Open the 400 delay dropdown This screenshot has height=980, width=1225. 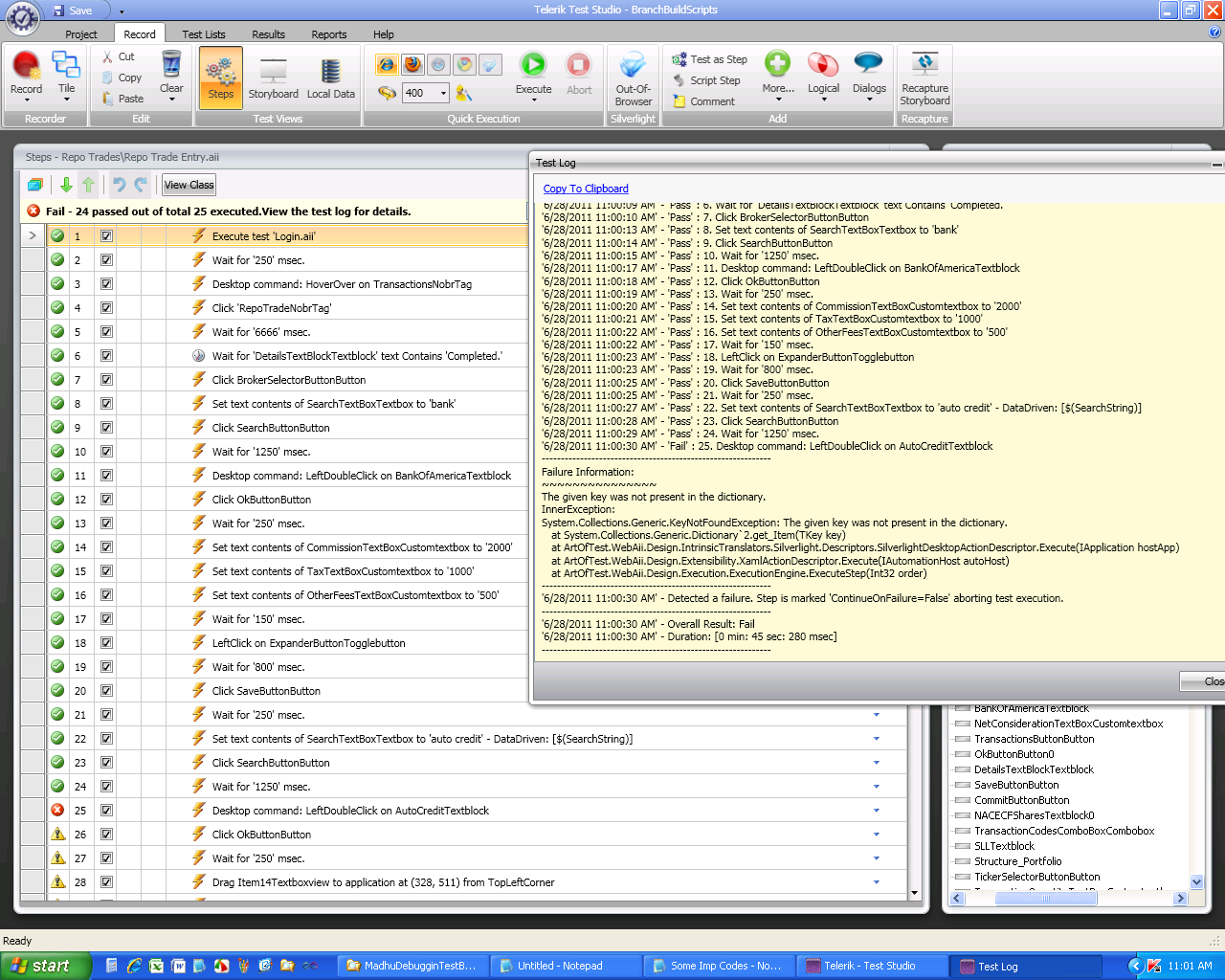443,93
